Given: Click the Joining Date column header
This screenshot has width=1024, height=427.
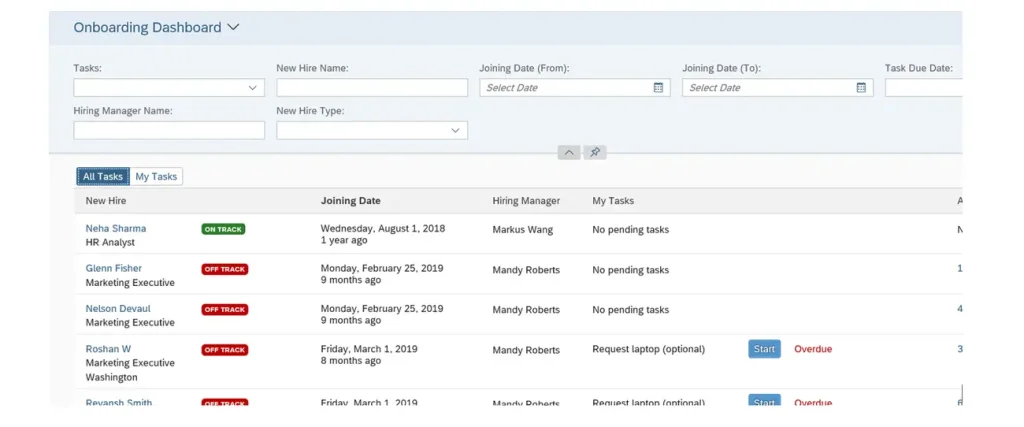Looking at the screenshot, I should [x=350, y=201].
